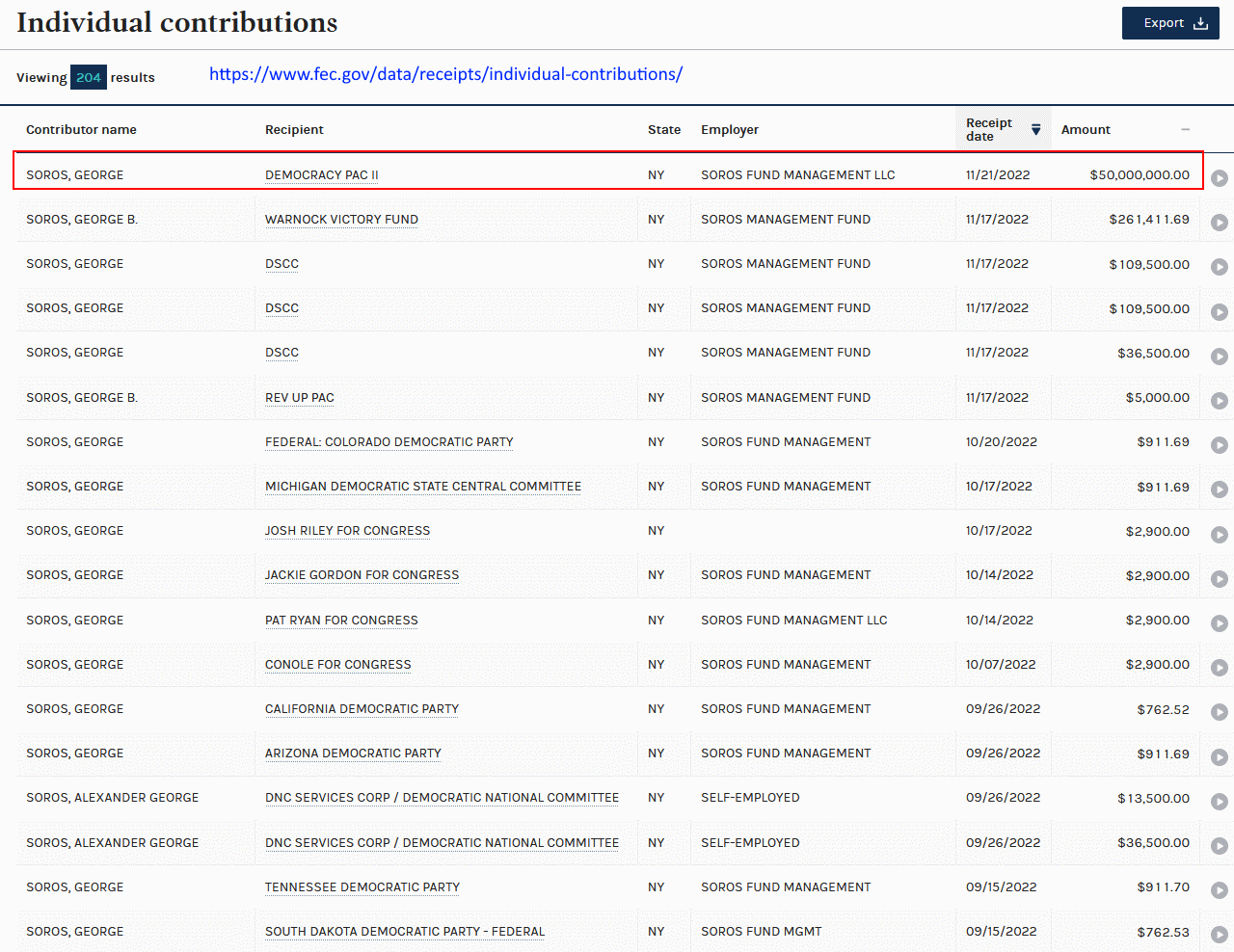Click employer SOROS FUND MANAGMENT LLC cell
1234x952 pixels.
click(794, 621)
